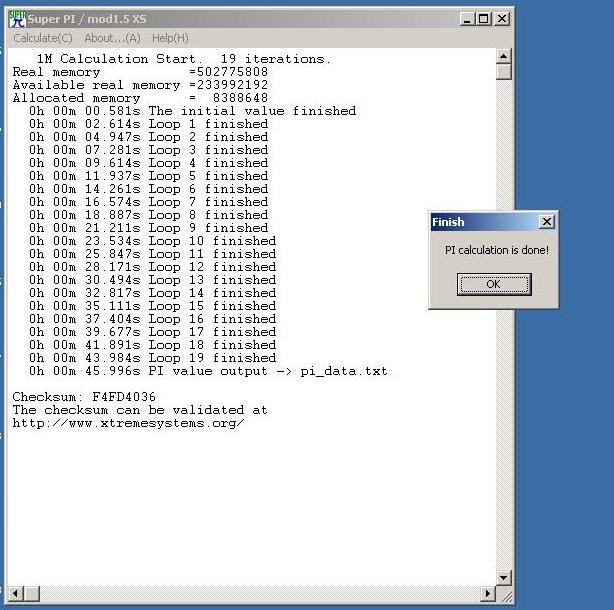614x610 pixels.
Task: Click Available real memory =233992192 line
Action: coord(140,85)
